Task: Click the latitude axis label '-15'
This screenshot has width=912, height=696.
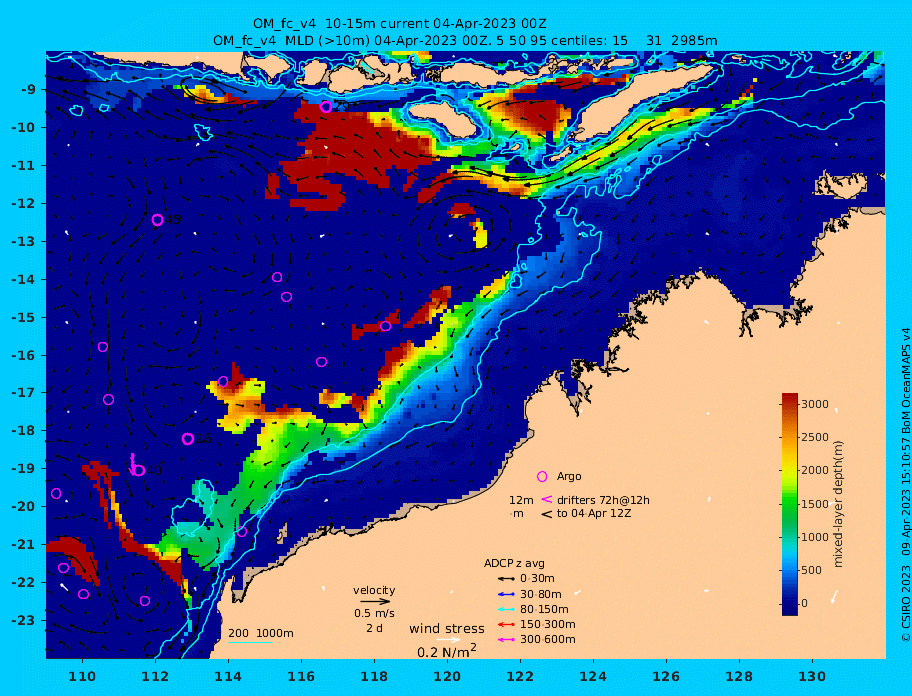Action: tap(23, 317)
